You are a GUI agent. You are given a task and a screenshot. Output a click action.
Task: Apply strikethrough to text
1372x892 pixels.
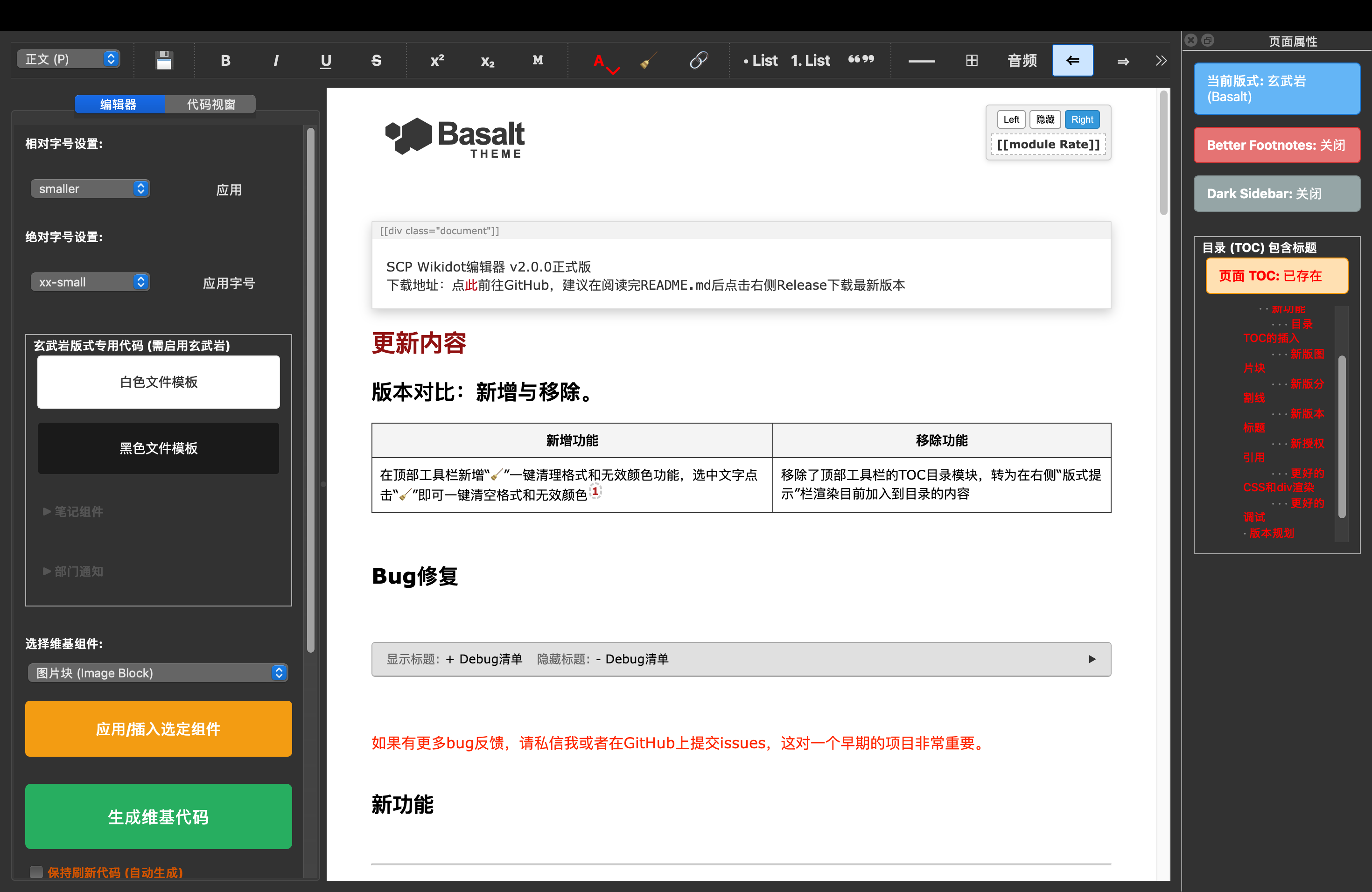click(376, 60)
